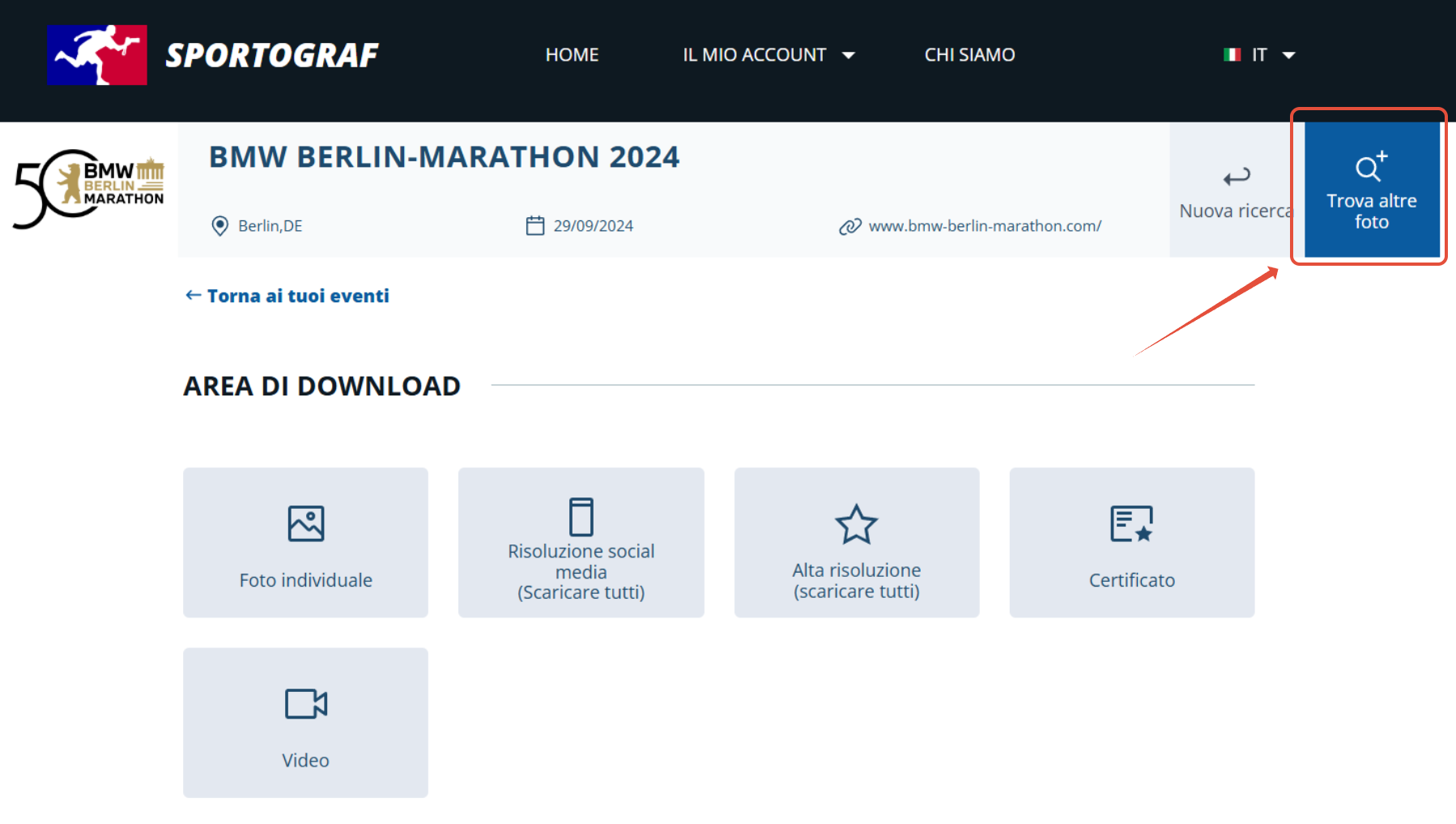The image size is (1456, 824).
Task: Open the IT language dropdown arrow
Action: [1289, 55]
